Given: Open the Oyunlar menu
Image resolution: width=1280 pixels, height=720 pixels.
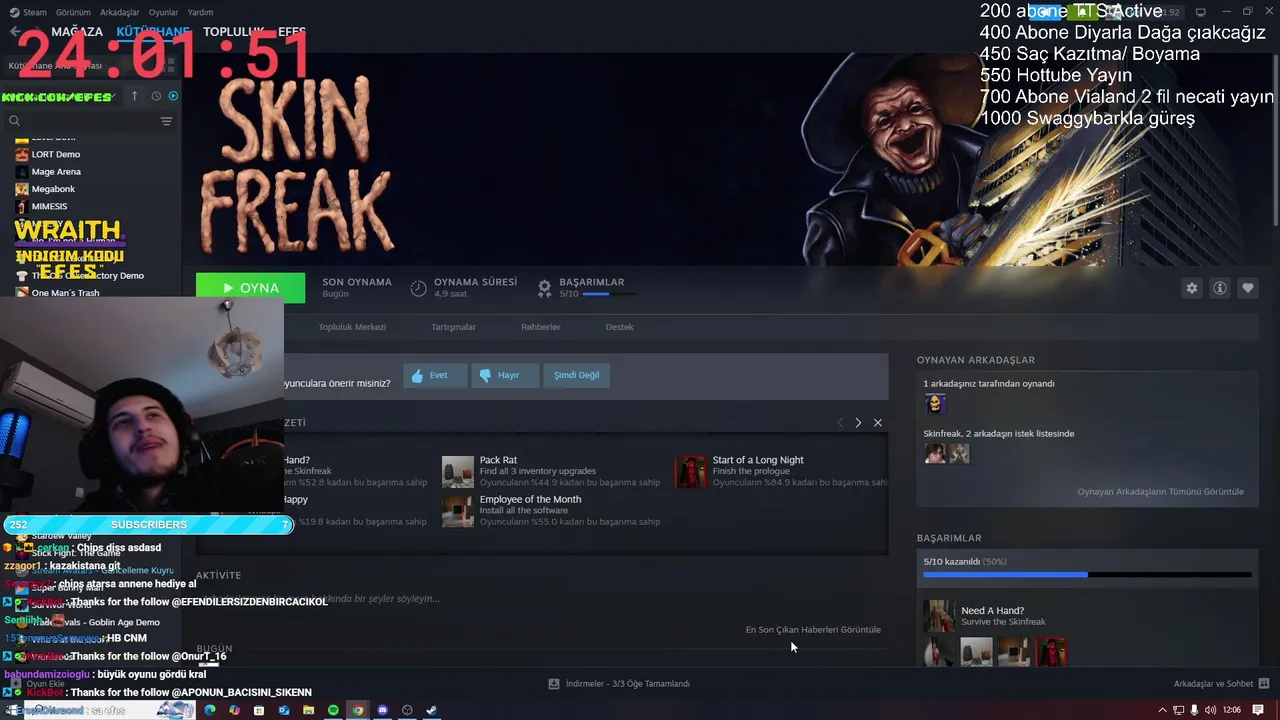Looking at the screenshot, I should click(x=163, y=12).
